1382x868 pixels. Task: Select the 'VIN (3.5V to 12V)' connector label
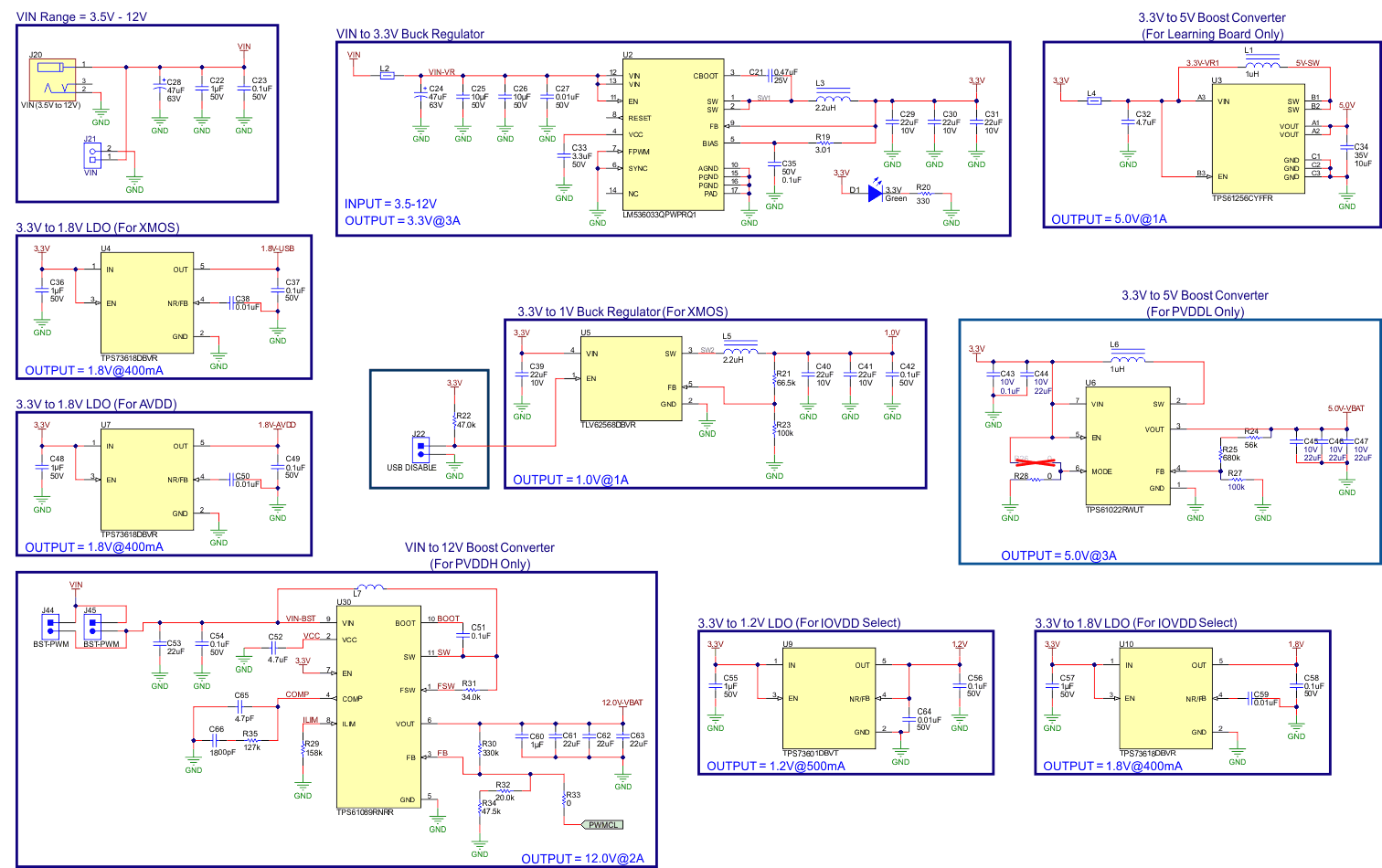51,105
